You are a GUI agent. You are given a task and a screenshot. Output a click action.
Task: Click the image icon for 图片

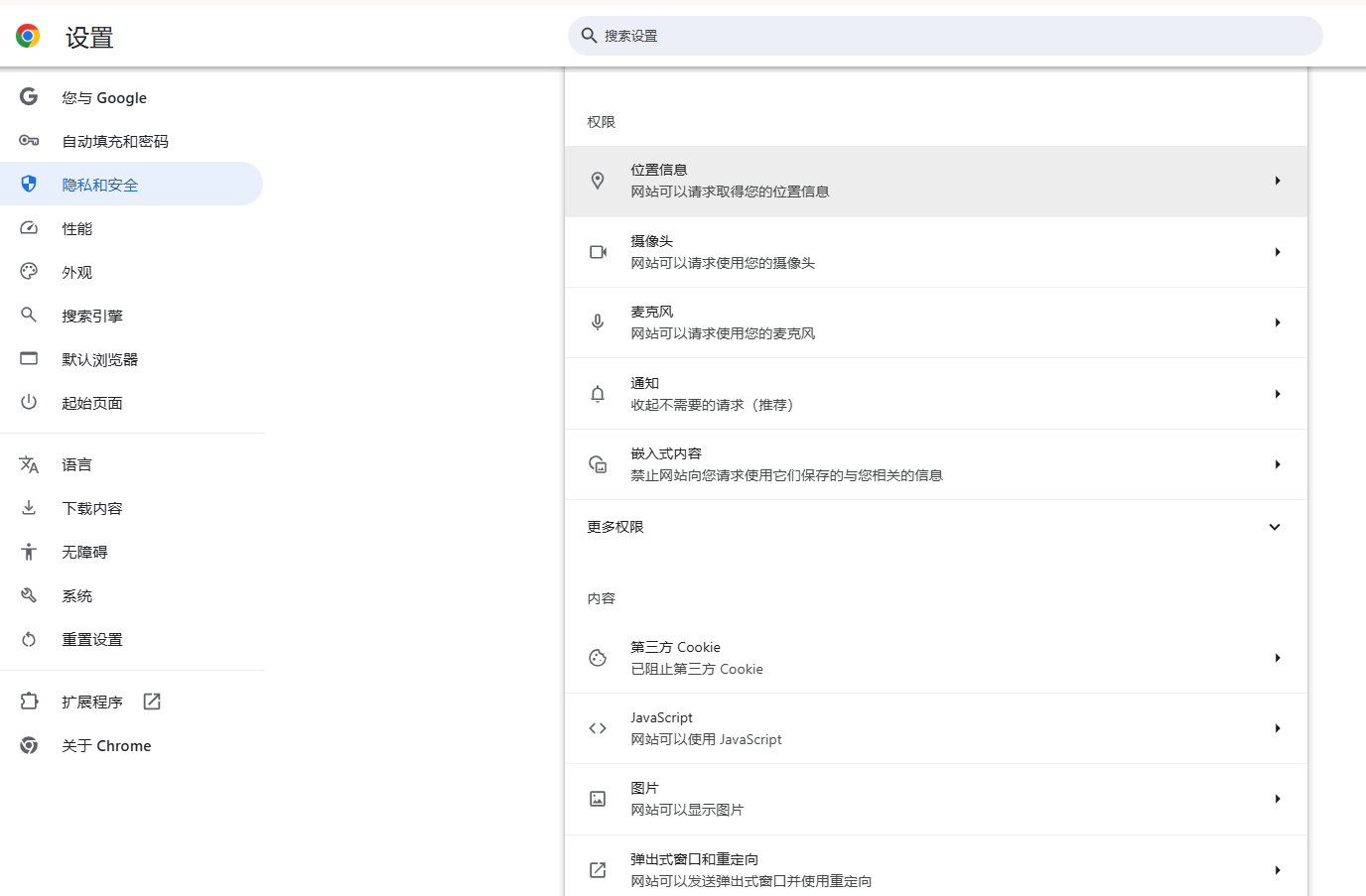[598, 799]
